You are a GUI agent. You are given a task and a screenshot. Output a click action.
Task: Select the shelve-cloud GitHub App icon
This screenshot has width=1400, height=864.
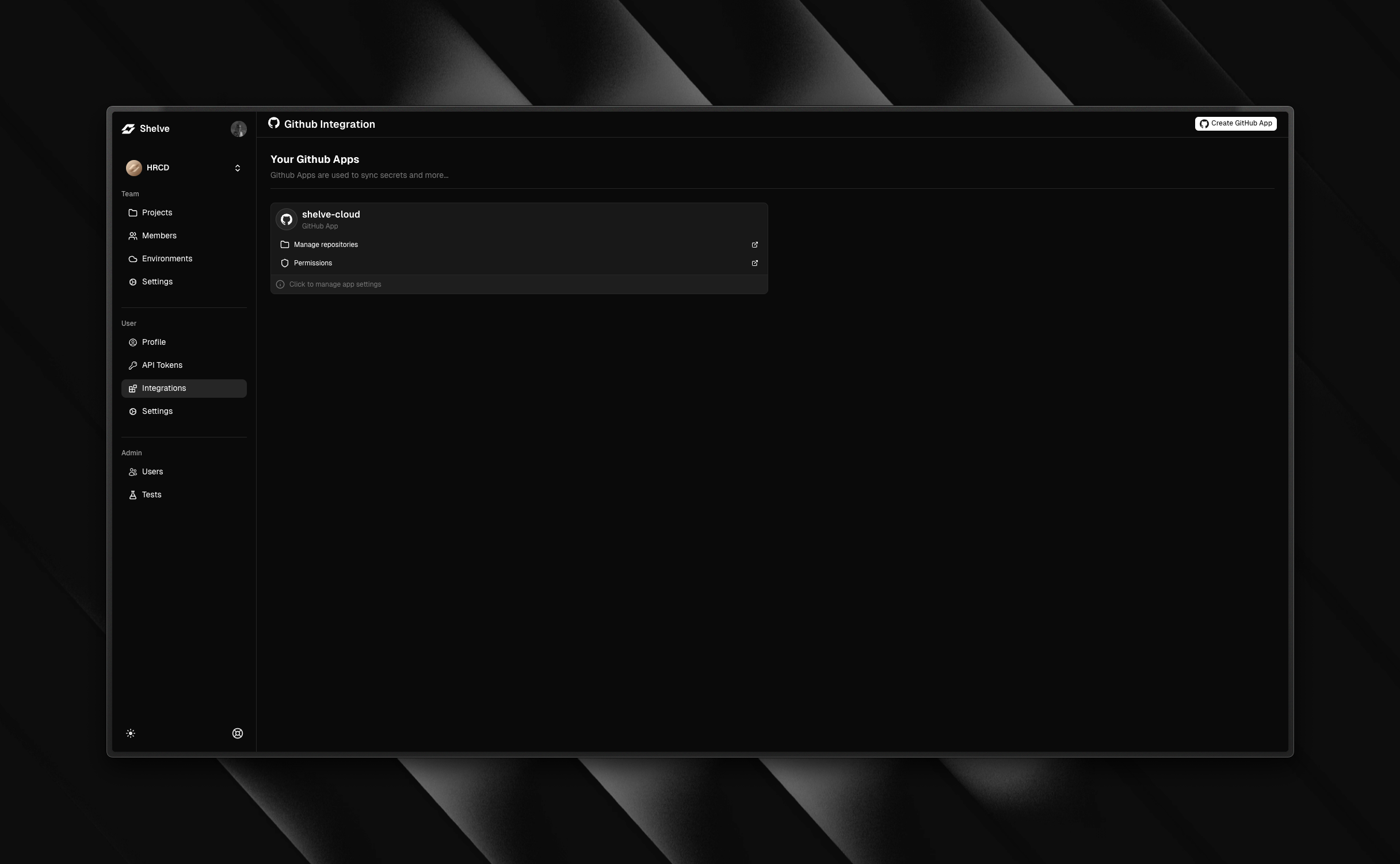click(x=287, y=219)
